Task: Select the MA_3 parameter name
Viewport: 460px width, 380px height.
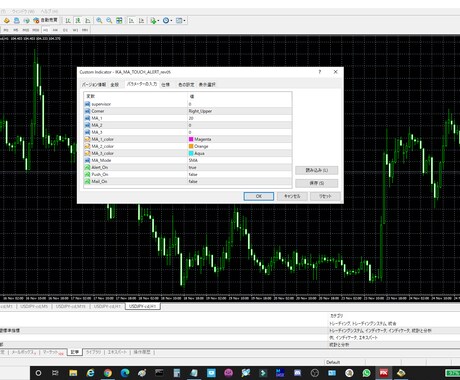Action: [97, 132]
